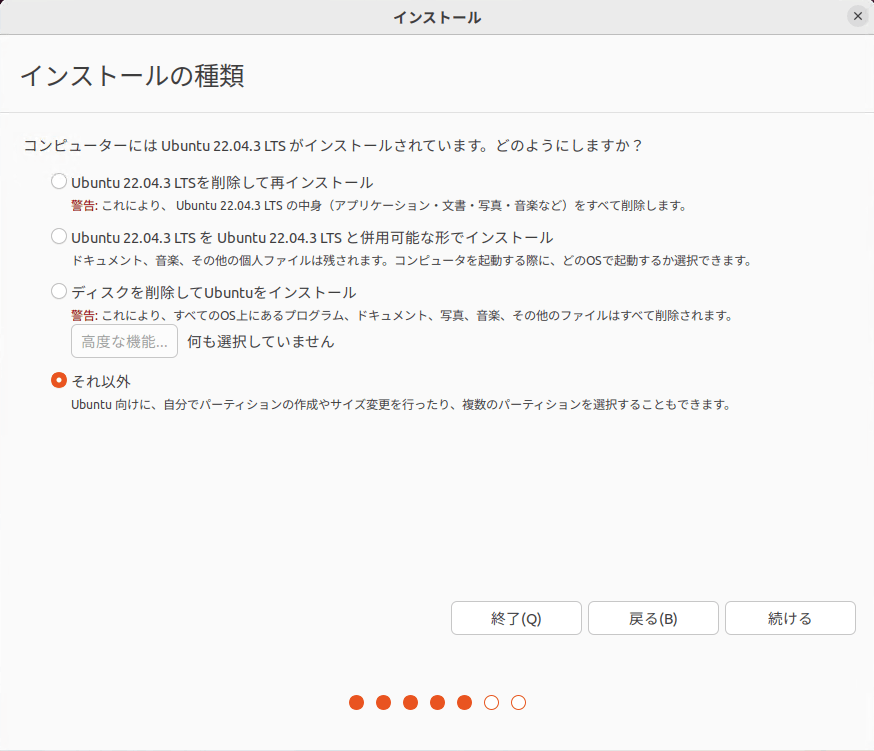Click the 高度な機能... button
Image resolution: width=874 pixels, height=751 pixels.
click(124, 341)
